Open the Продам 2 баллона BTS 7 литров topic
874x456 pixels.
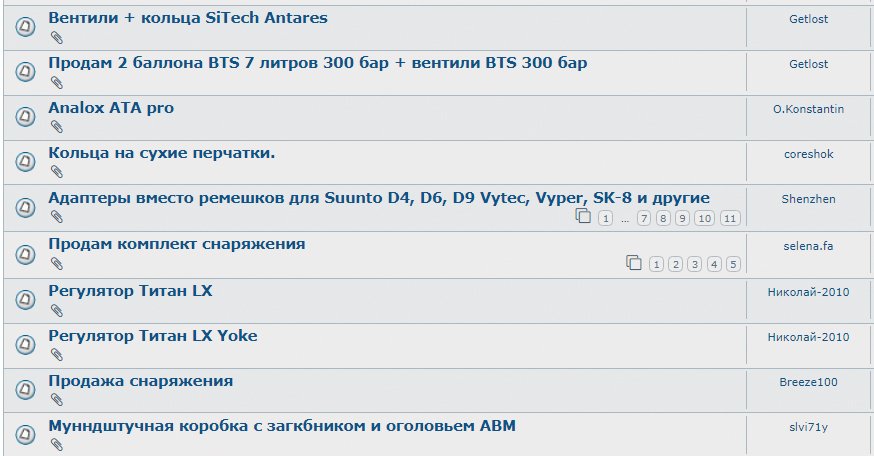pos(318,63)
